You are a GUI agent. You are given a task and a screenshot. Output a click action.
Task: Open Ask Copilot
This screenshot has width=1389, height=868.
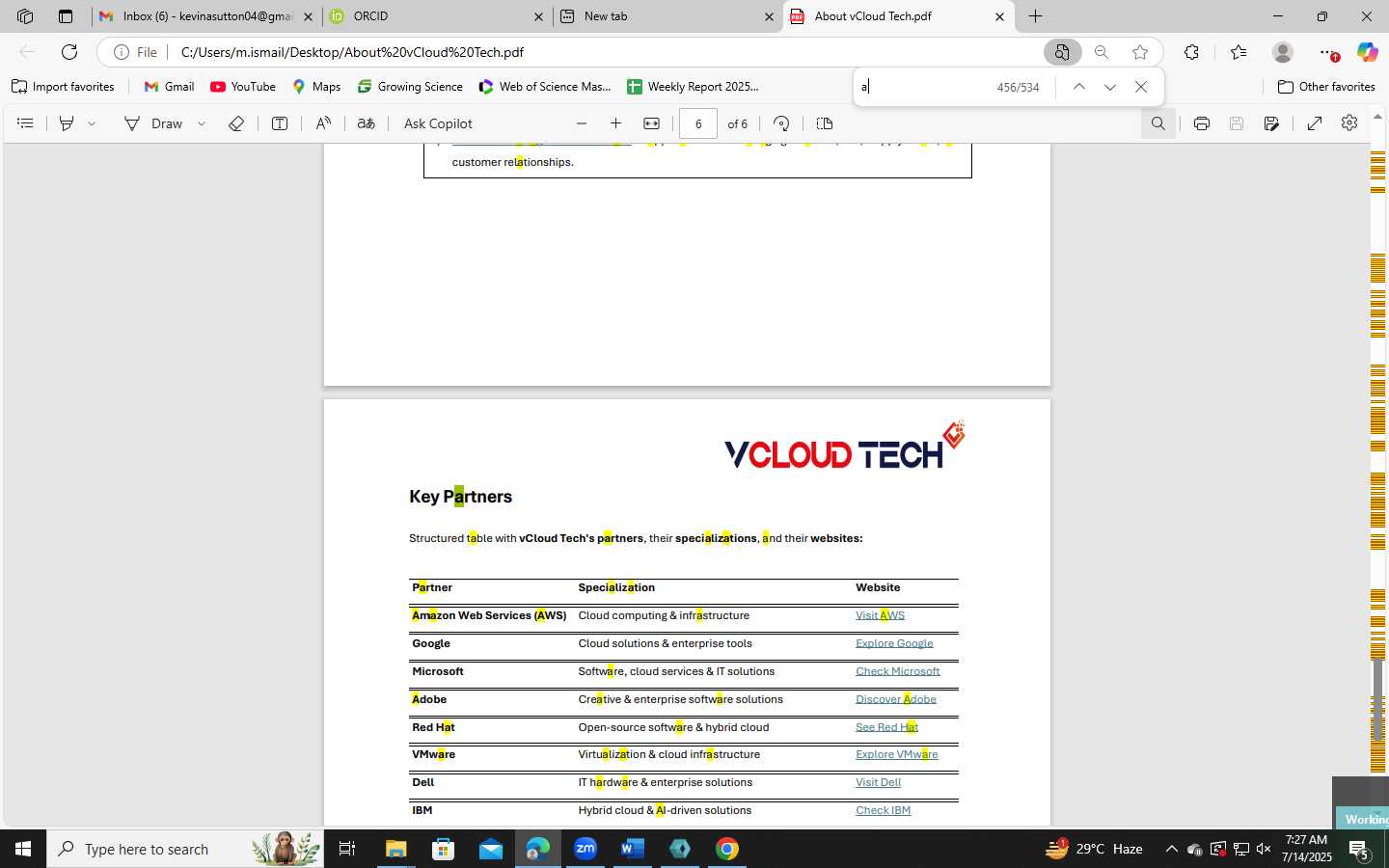tap(438, 123)
